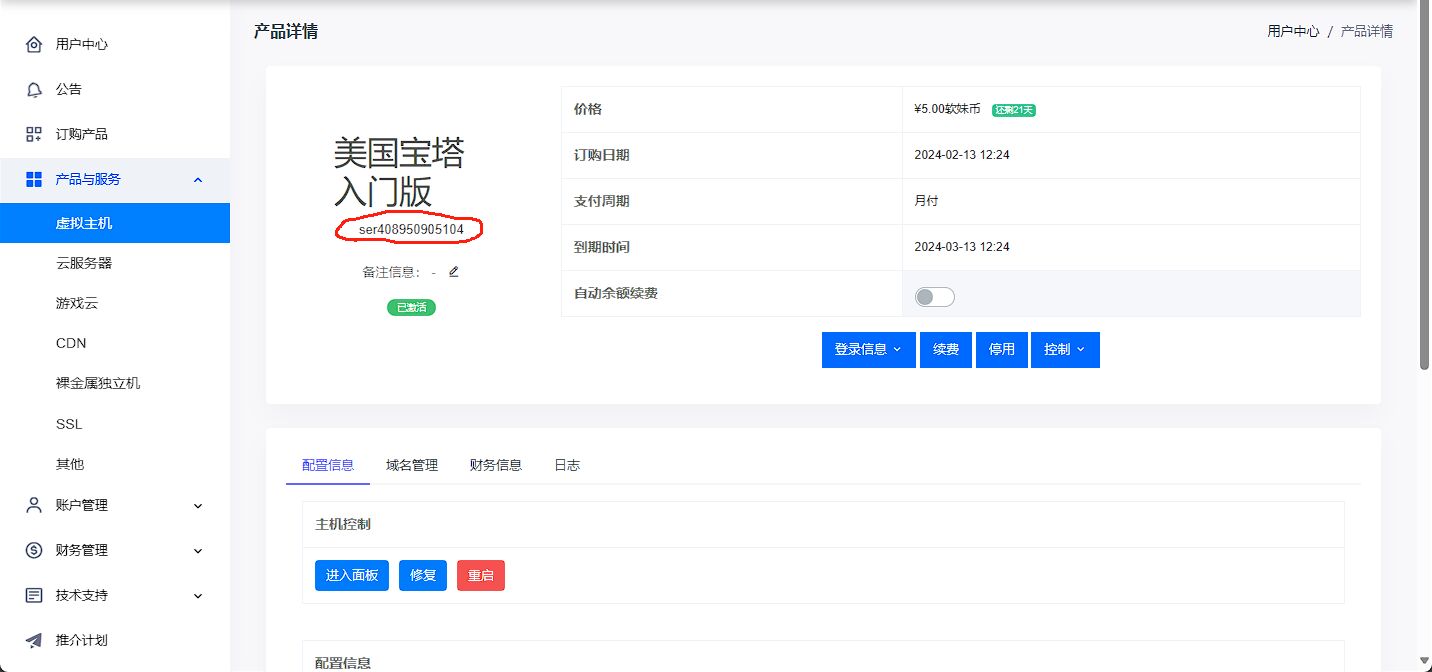Click 进入面板 to open the panel
Screen dimensions: 1432x672
click(351, 575)
